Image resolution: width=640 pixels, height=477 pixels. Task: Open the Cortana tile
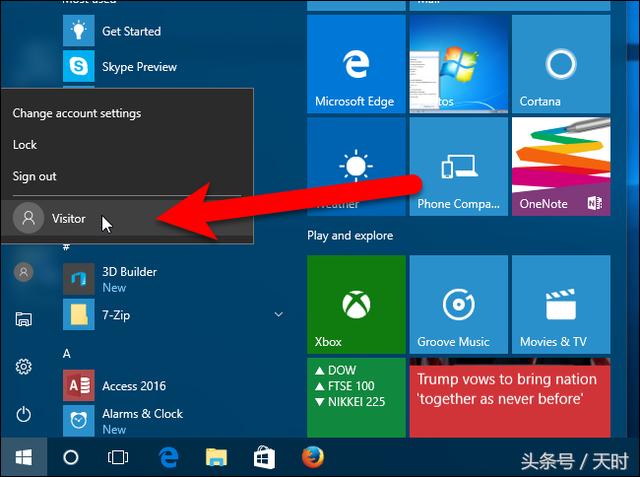(561, 64)
